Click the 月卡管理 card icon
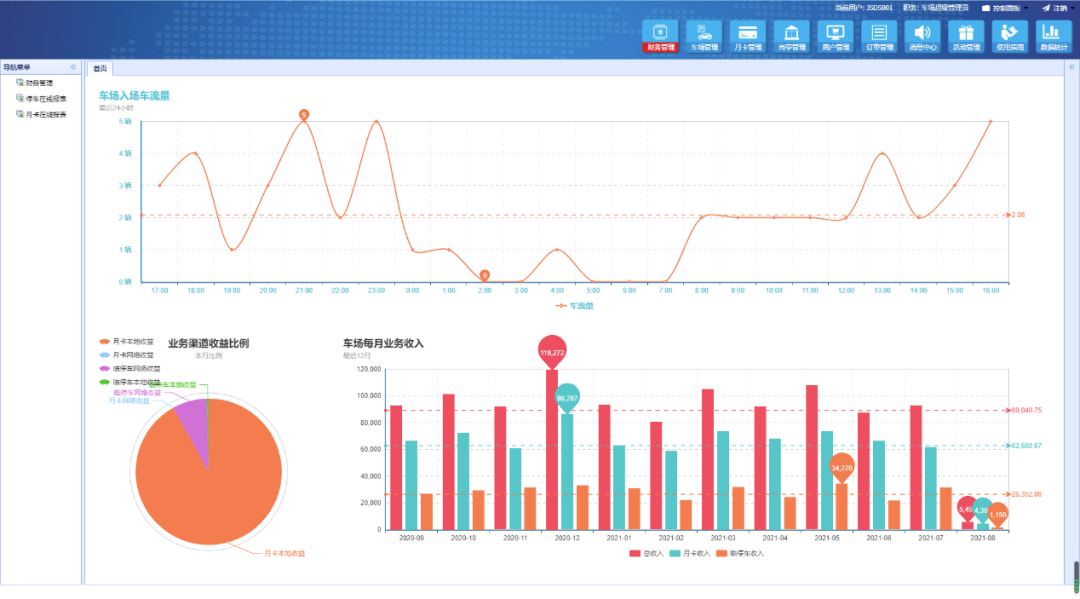 click(748, 35)
